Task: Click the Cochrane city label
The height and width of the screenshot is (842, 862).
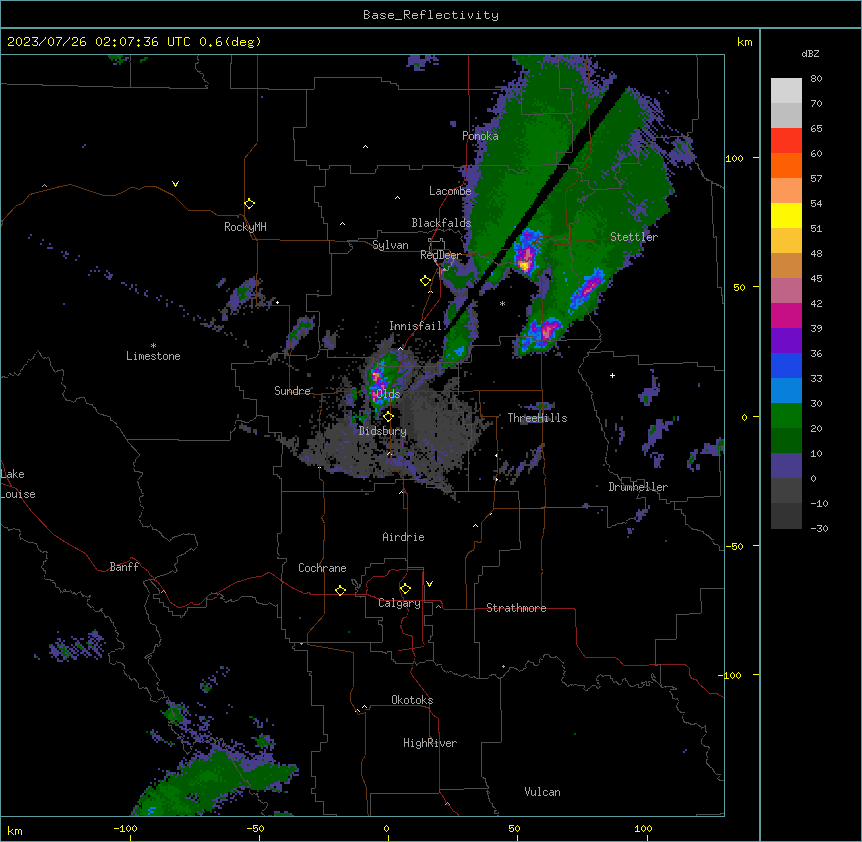Action: (x=322, y=568)
